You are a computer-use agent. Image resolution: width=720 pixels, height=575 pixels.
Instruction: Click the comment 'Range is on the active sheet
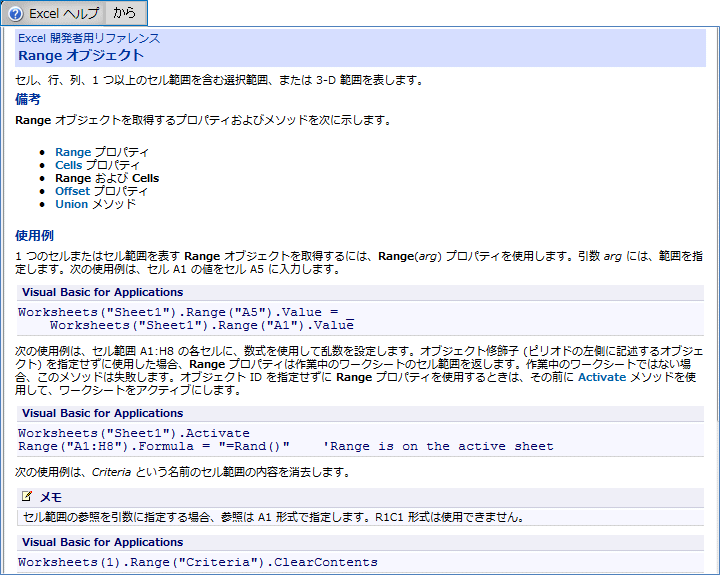tap(438, 446)
